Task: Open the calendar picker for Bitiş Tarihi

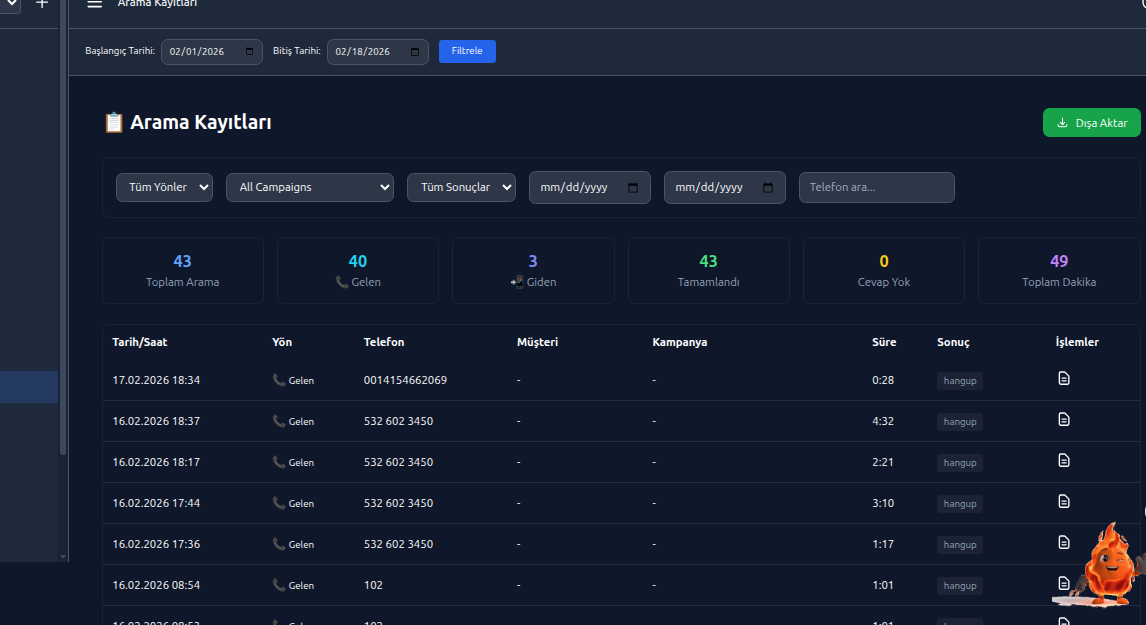Action: (415, 51)
